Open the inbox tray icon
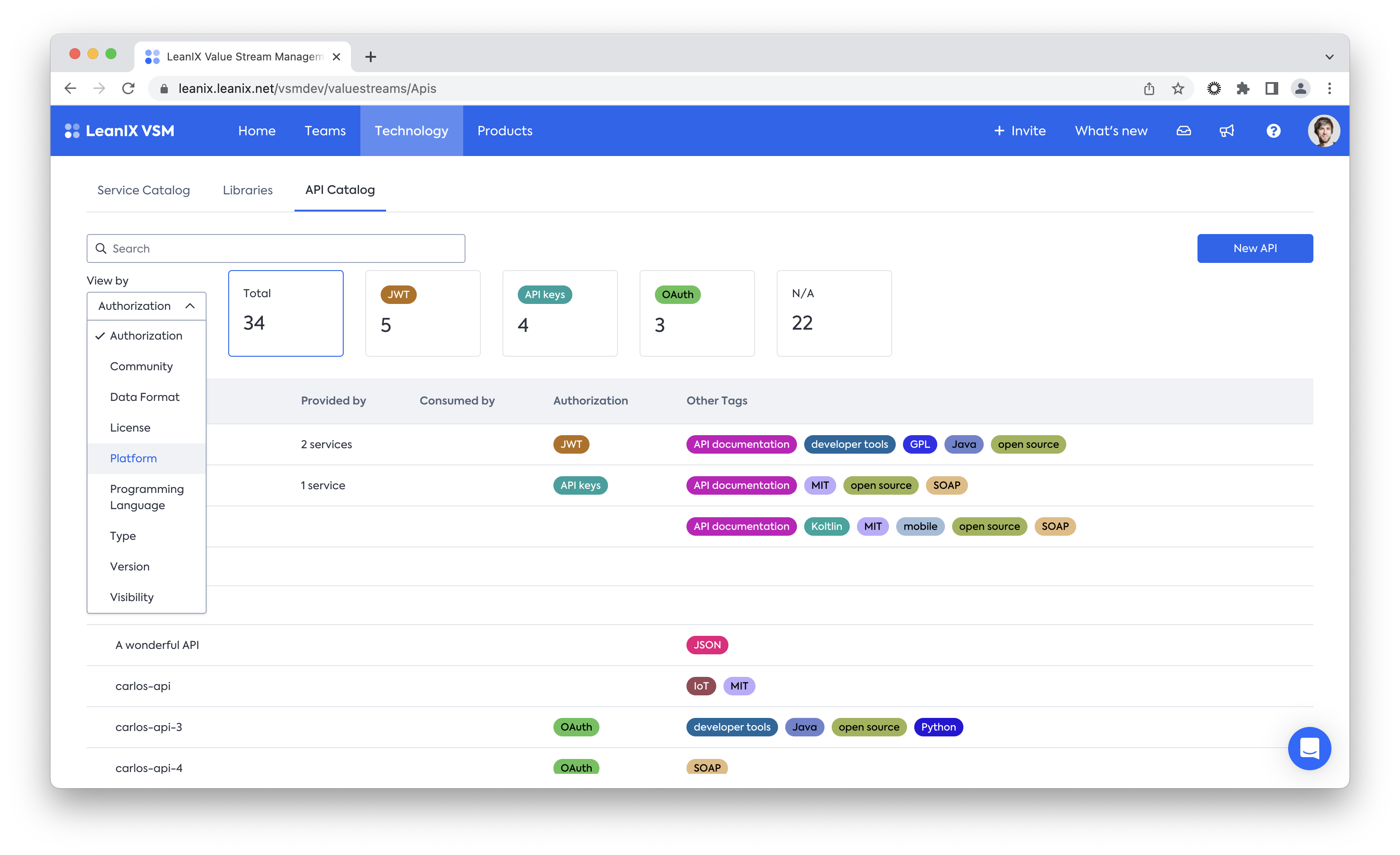Image resolution: width=1400 pixels, height=855 pixels. click(1184, 131)
